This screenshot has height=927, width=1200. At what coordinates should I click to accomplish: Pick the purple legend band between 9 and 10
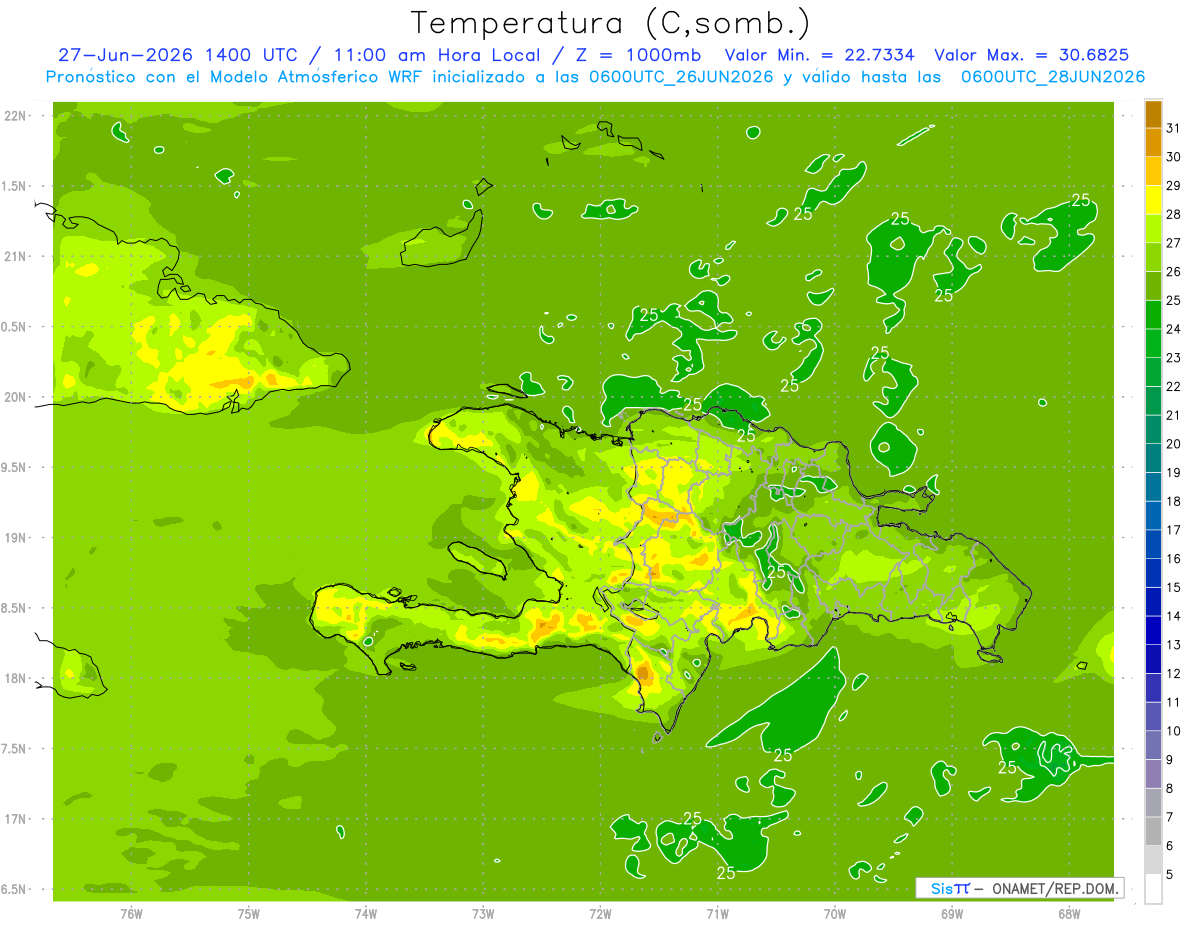point(1153,746)
